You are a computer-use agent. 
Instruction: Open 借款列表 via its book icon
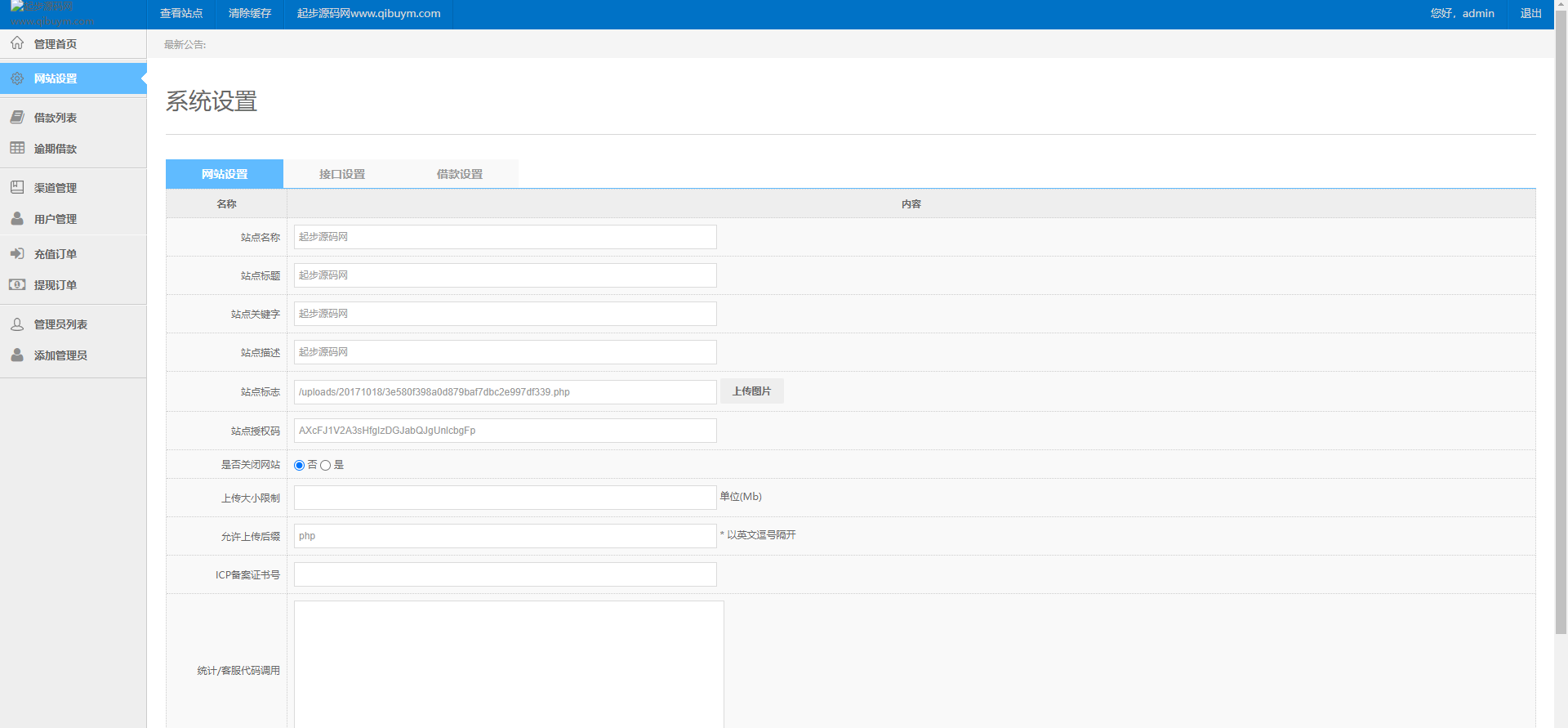coord(17,118)
